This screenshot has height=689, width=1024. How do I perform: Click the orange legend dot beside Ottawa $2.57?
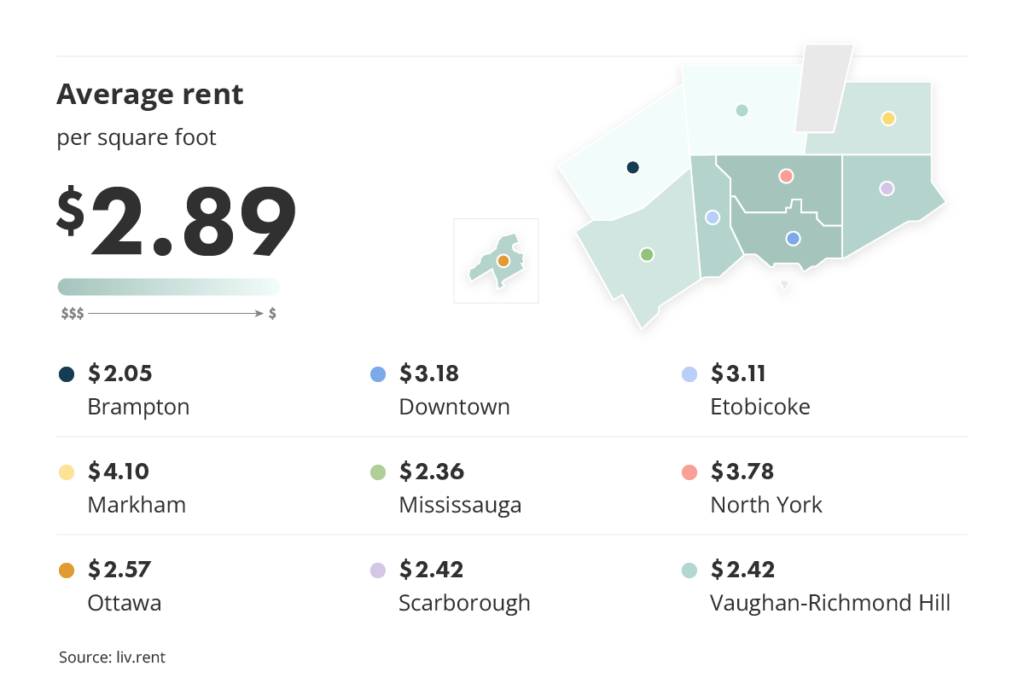(67, 571)
